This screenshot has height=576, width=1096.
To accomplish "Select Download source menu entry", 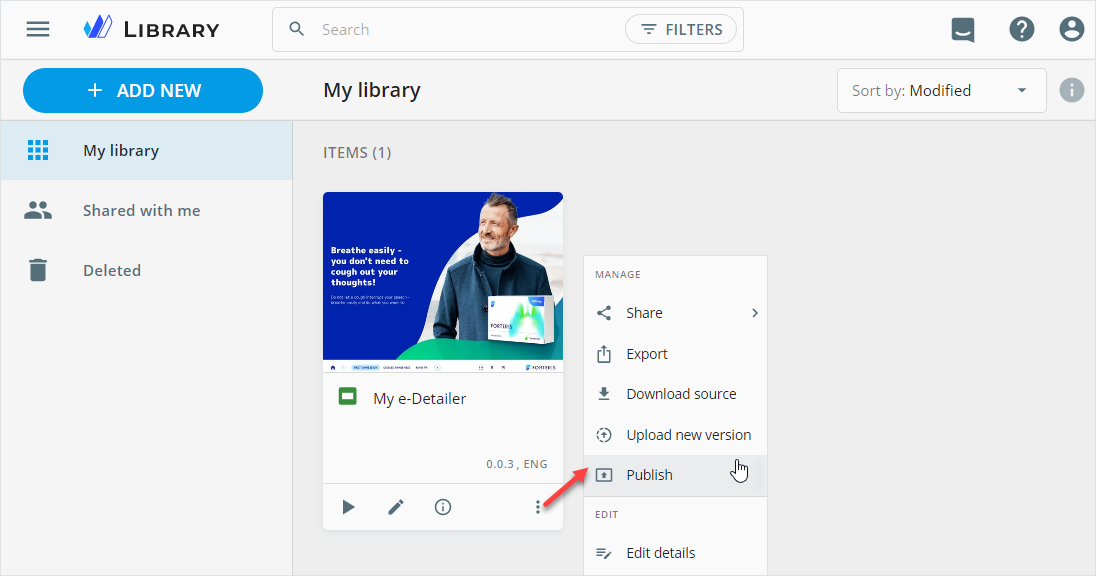I will 681,394.
